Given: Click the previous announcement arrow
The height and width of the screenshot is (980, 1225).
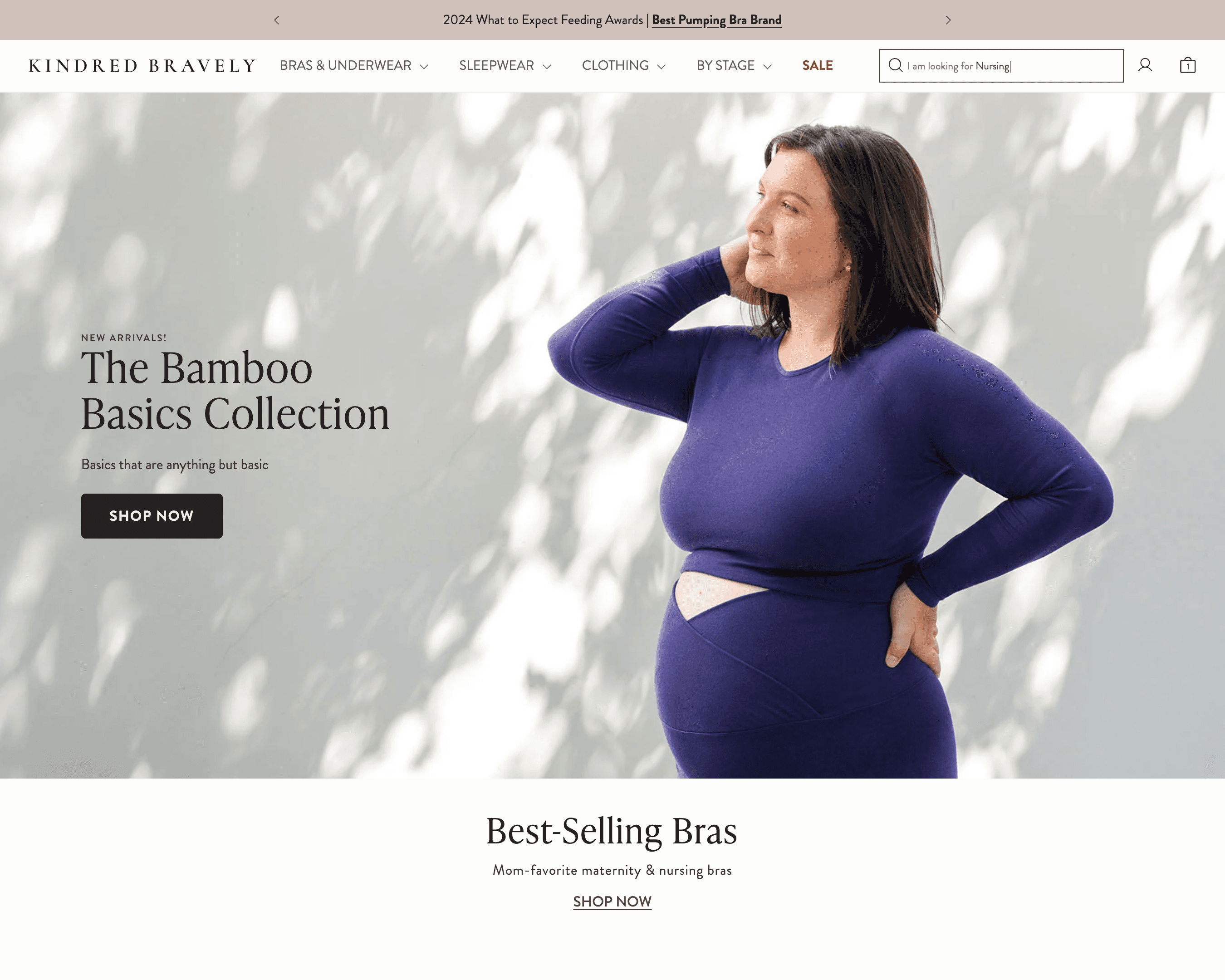Looking at the screenshot, I should pos(277,20).
